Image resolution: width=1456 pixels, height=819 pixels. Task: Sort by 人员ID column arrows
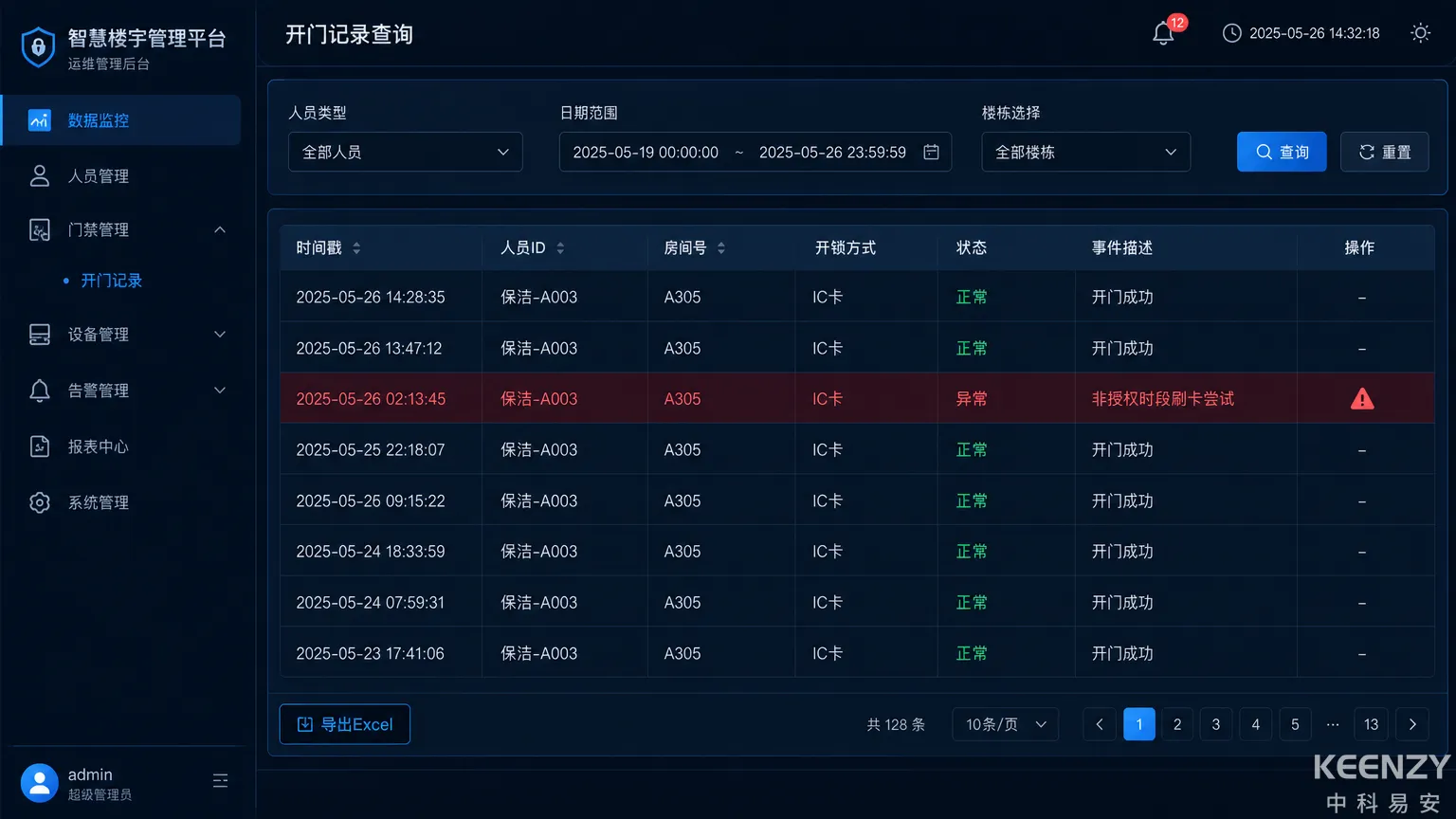[560, 248]
